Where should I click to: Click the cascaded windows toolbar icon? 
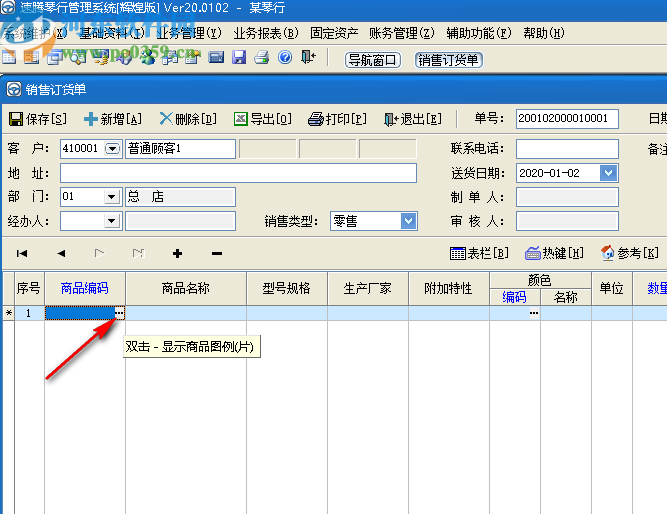54,57
